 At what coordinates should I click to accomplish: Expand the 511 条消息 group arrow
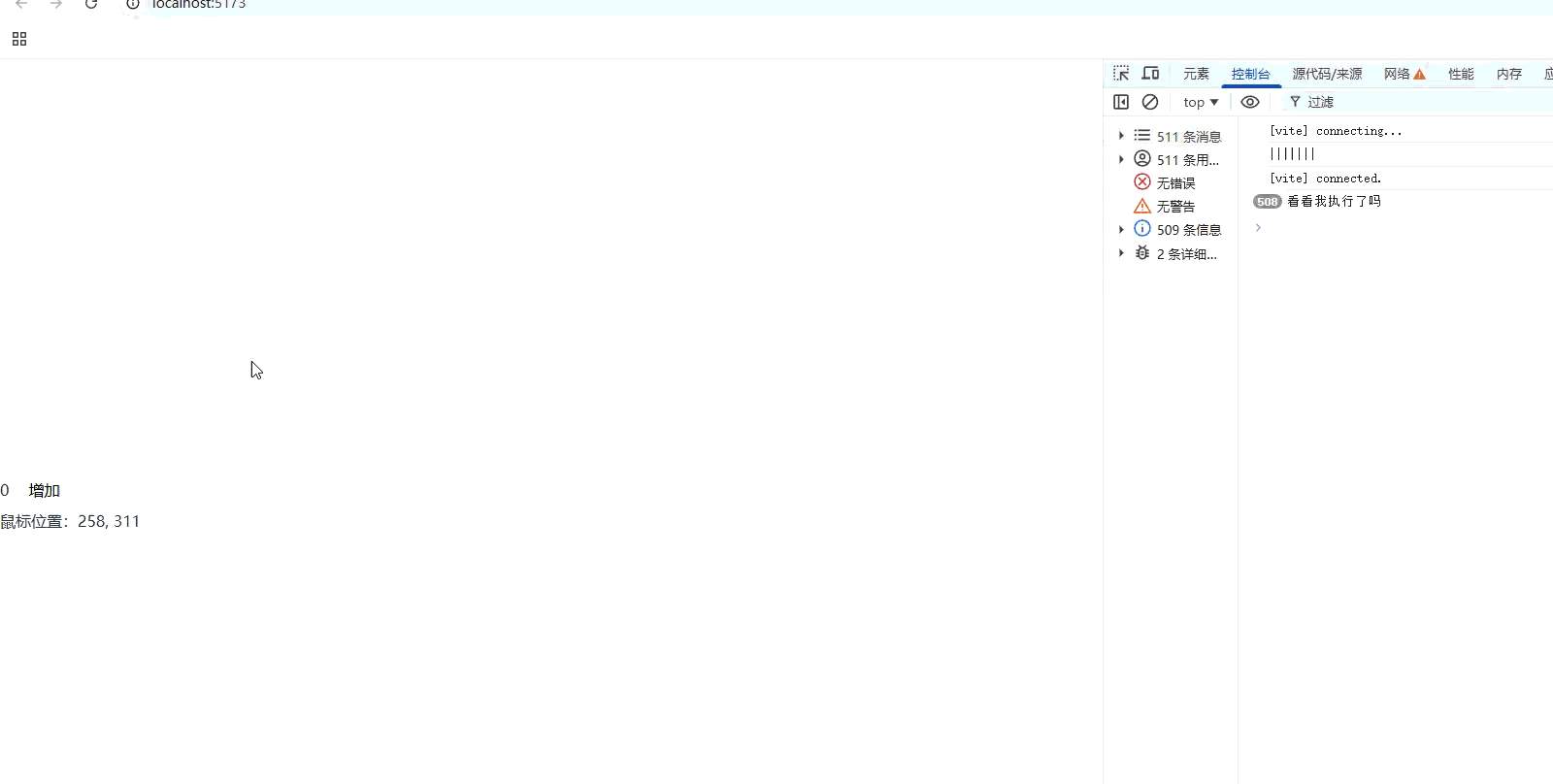(1121, 136)
